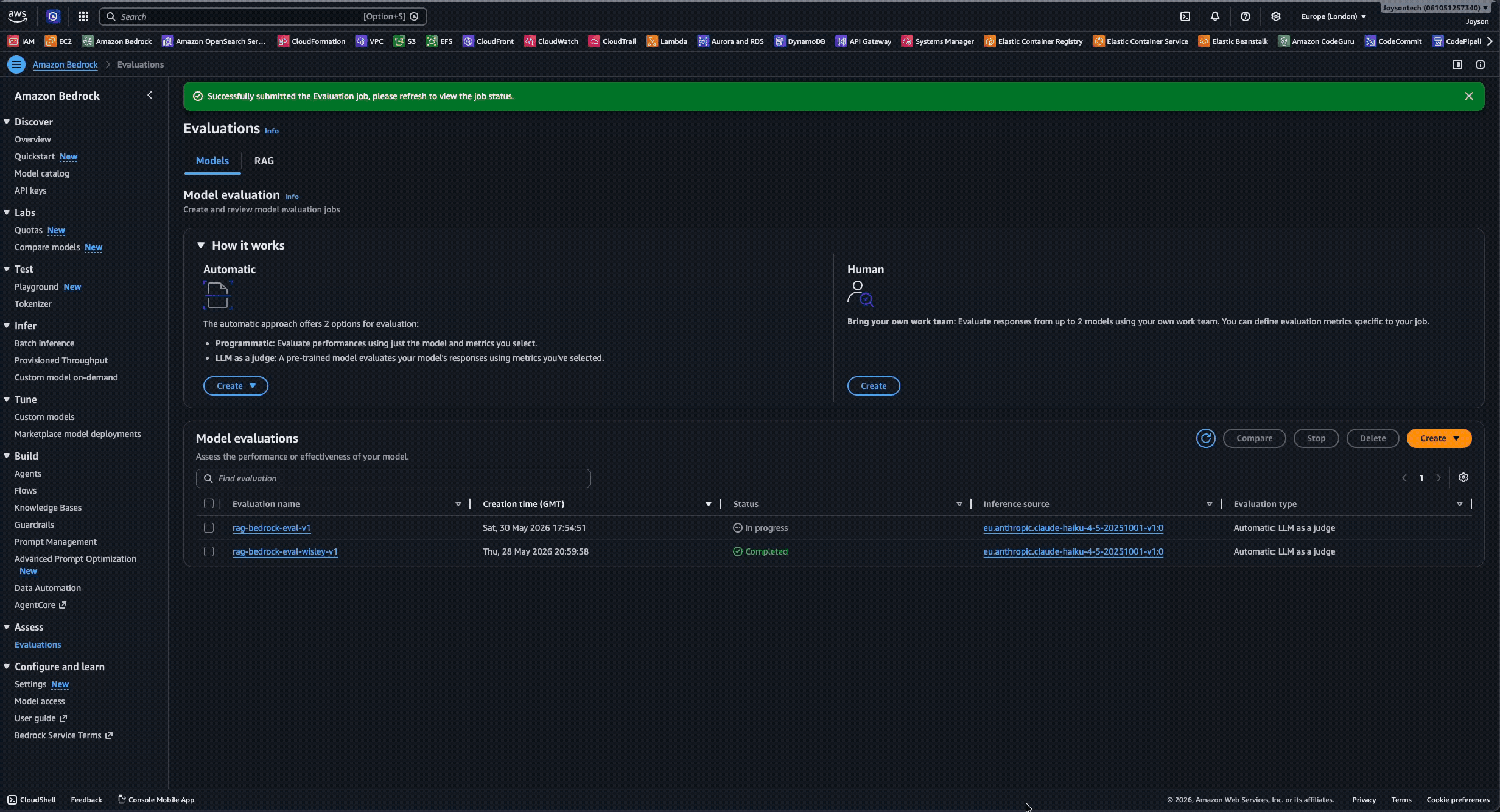Open the services grid menu icon
Screen dimensions: 1500x812
(x=83, y=16)
